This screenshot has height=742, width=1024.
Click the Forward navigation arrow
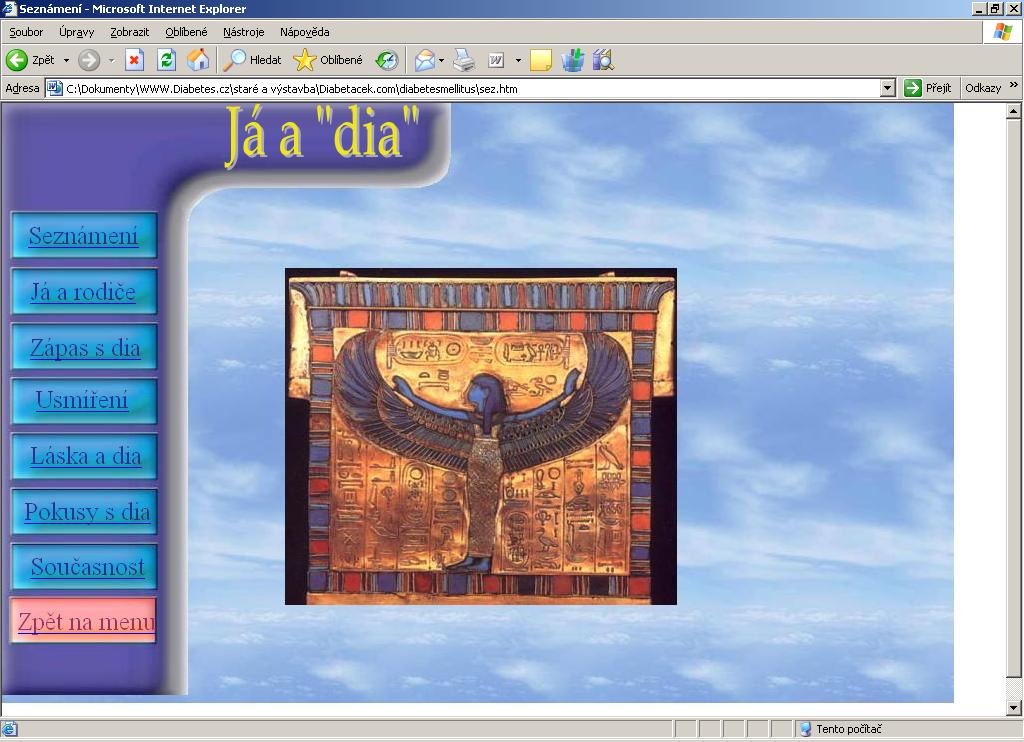(89, 60)
